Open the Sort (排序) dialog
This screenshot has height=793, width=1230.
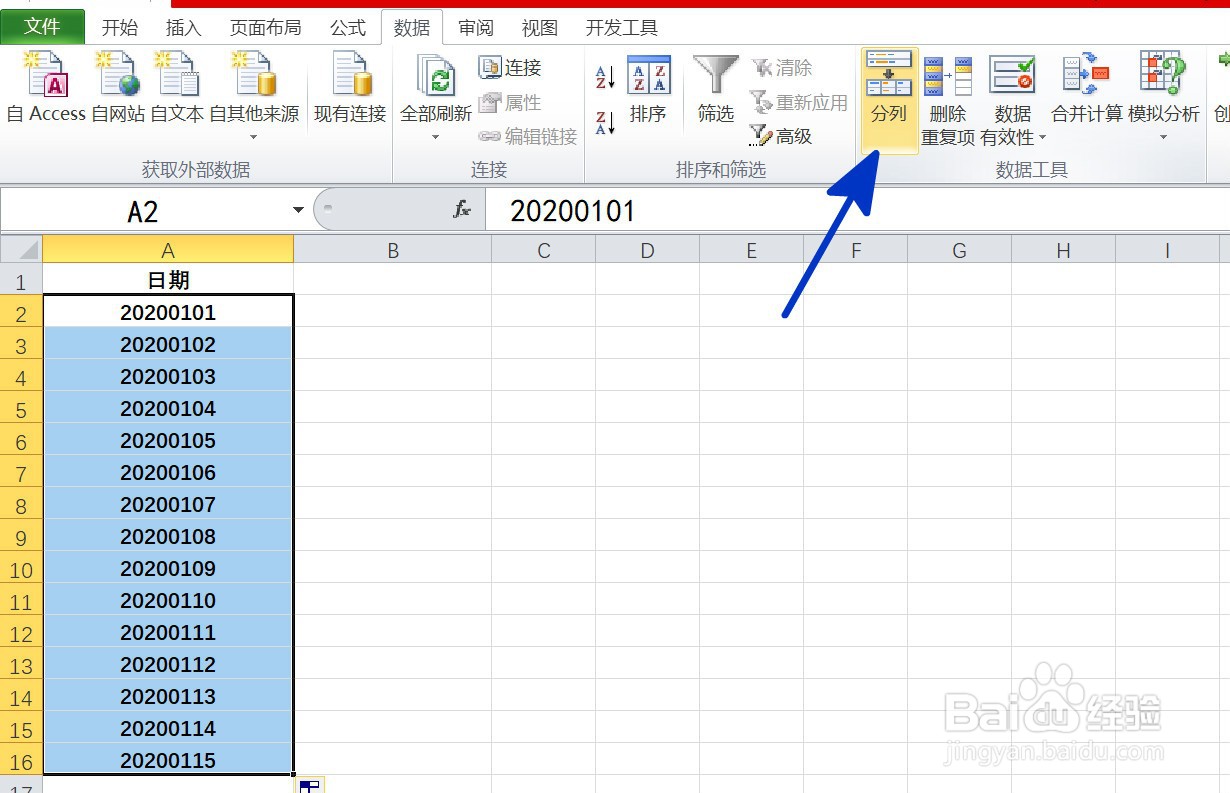click(648, 90)
